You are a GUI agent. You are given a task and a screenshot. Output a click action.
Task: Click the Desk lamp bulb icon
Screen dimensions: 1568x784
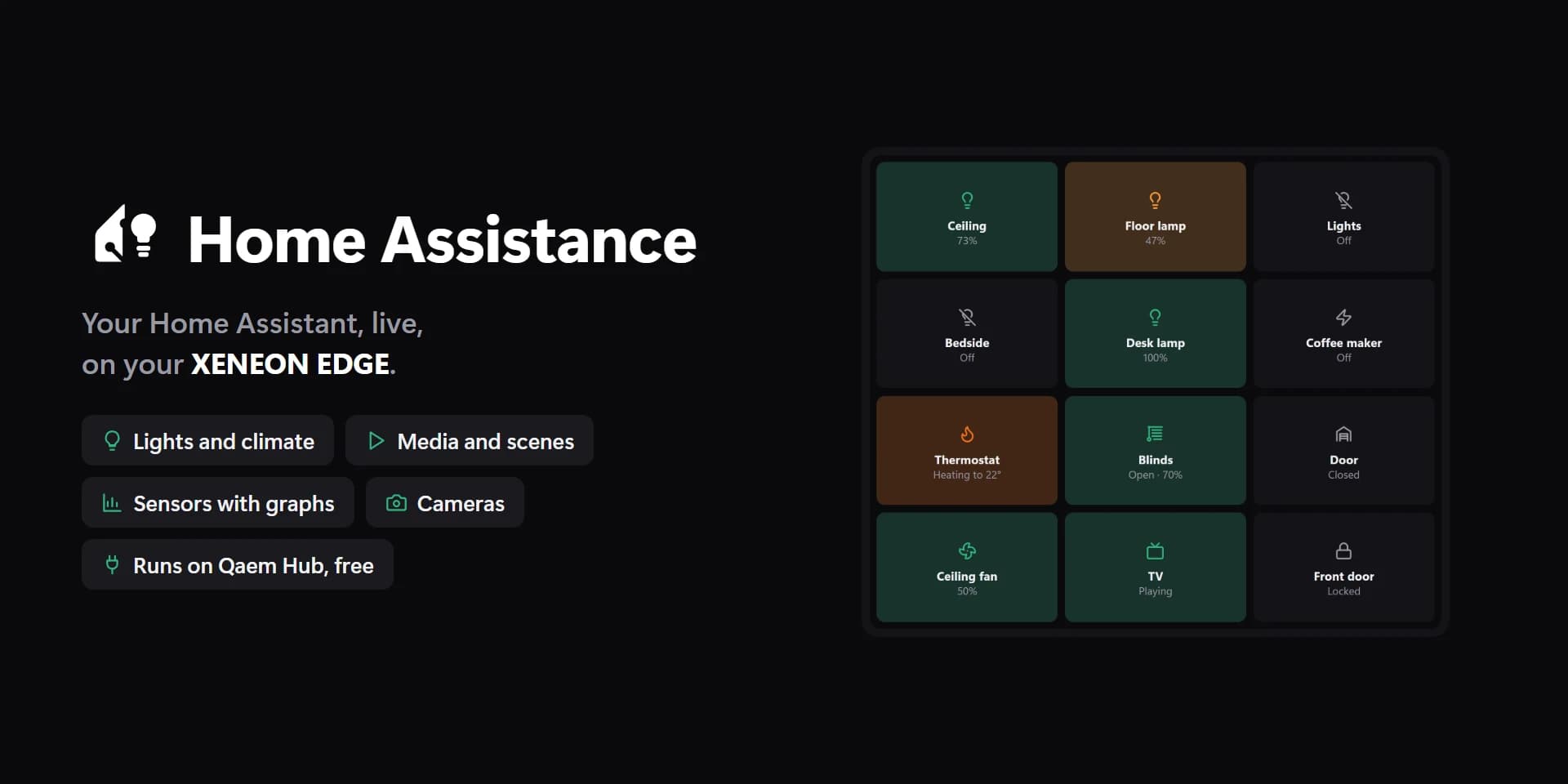click(x=1155, y=317)
